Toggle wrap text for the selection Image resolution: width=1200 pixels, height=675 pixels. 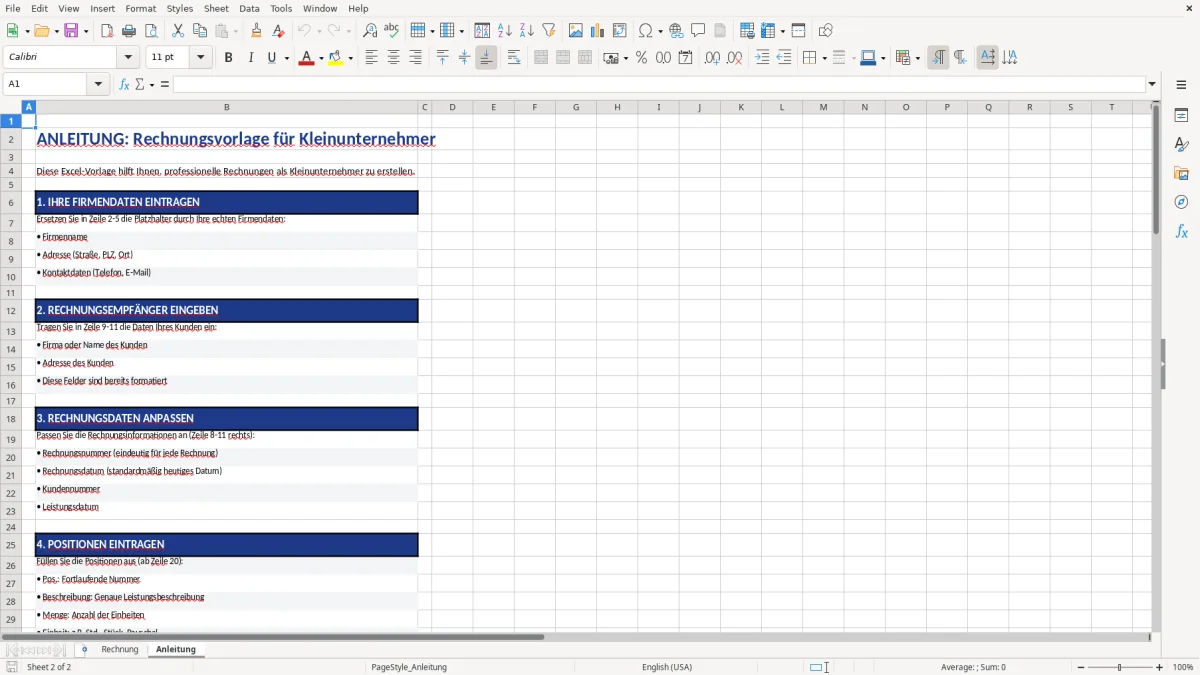(x=513, y=57)
